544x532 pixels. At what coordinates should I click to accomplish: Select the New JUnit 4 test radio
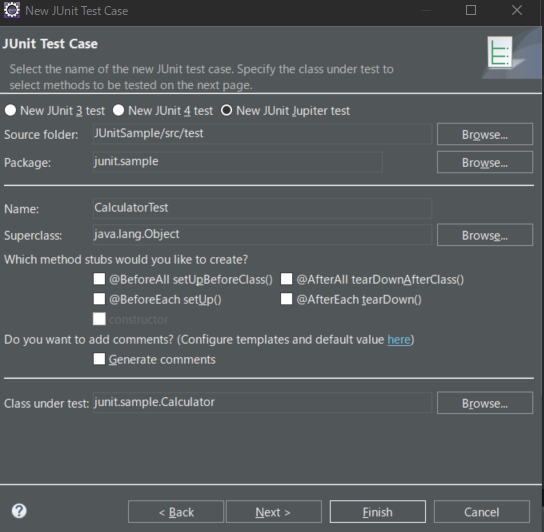(x=118, y=110)
